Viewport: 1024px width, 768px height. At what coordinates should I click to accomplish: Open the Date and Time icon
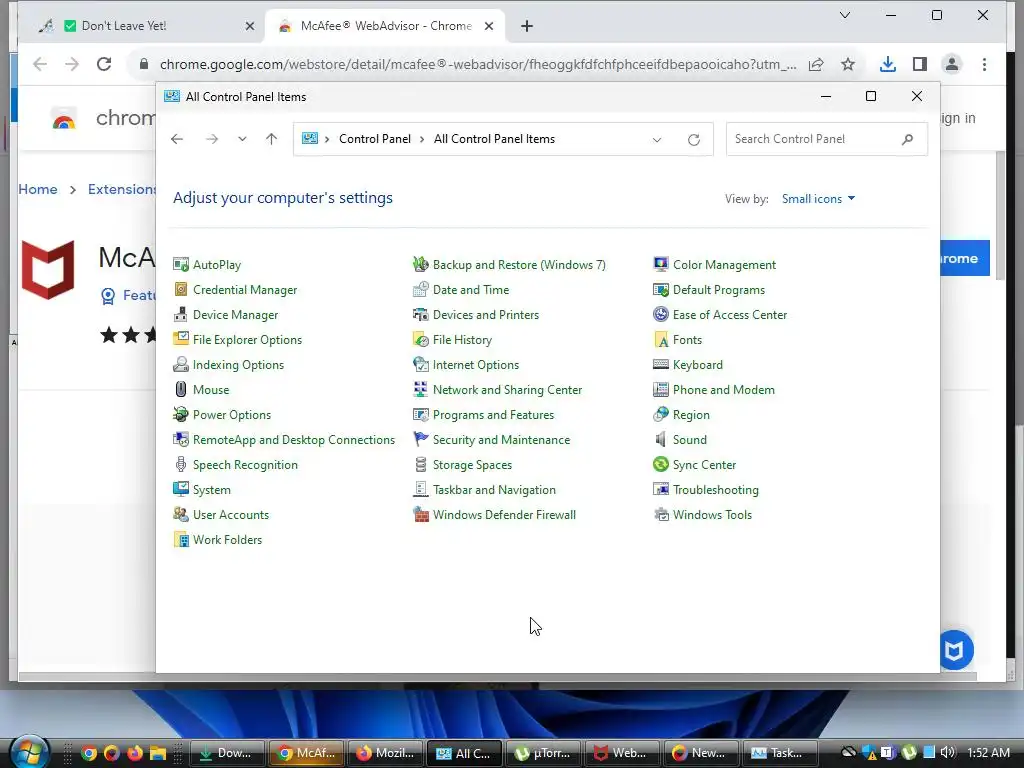(421, 289)
